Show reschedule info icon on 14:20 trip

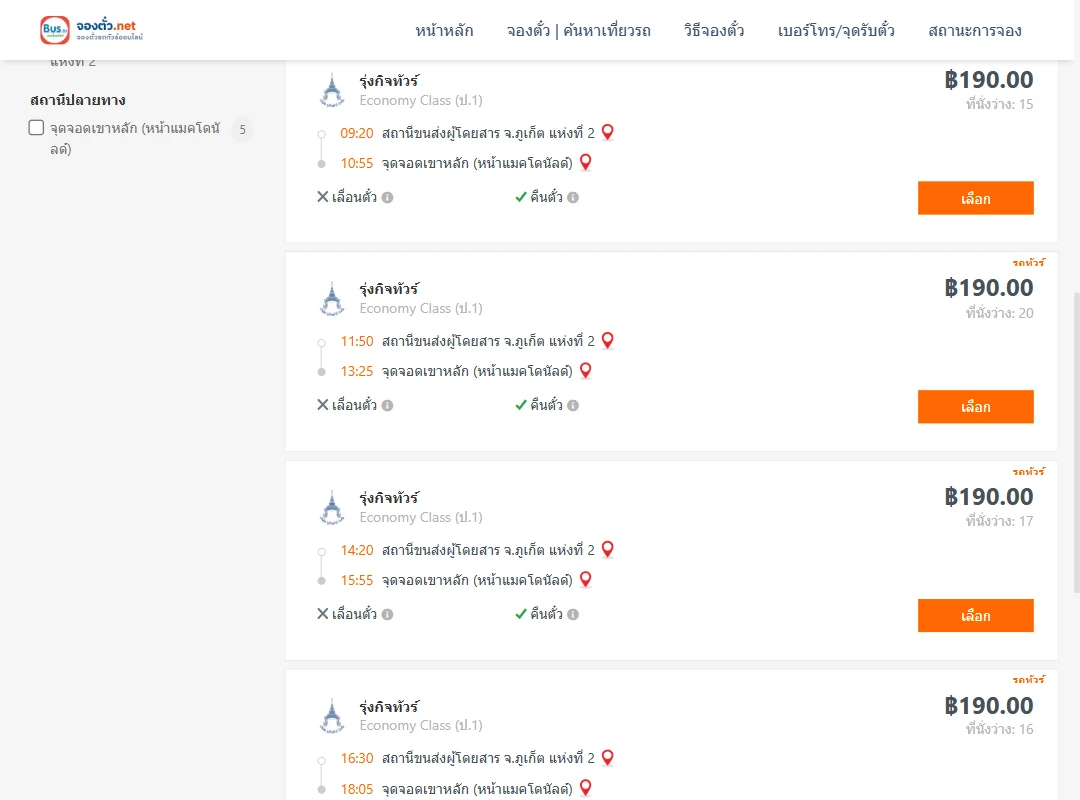click(x=388, y=615)
